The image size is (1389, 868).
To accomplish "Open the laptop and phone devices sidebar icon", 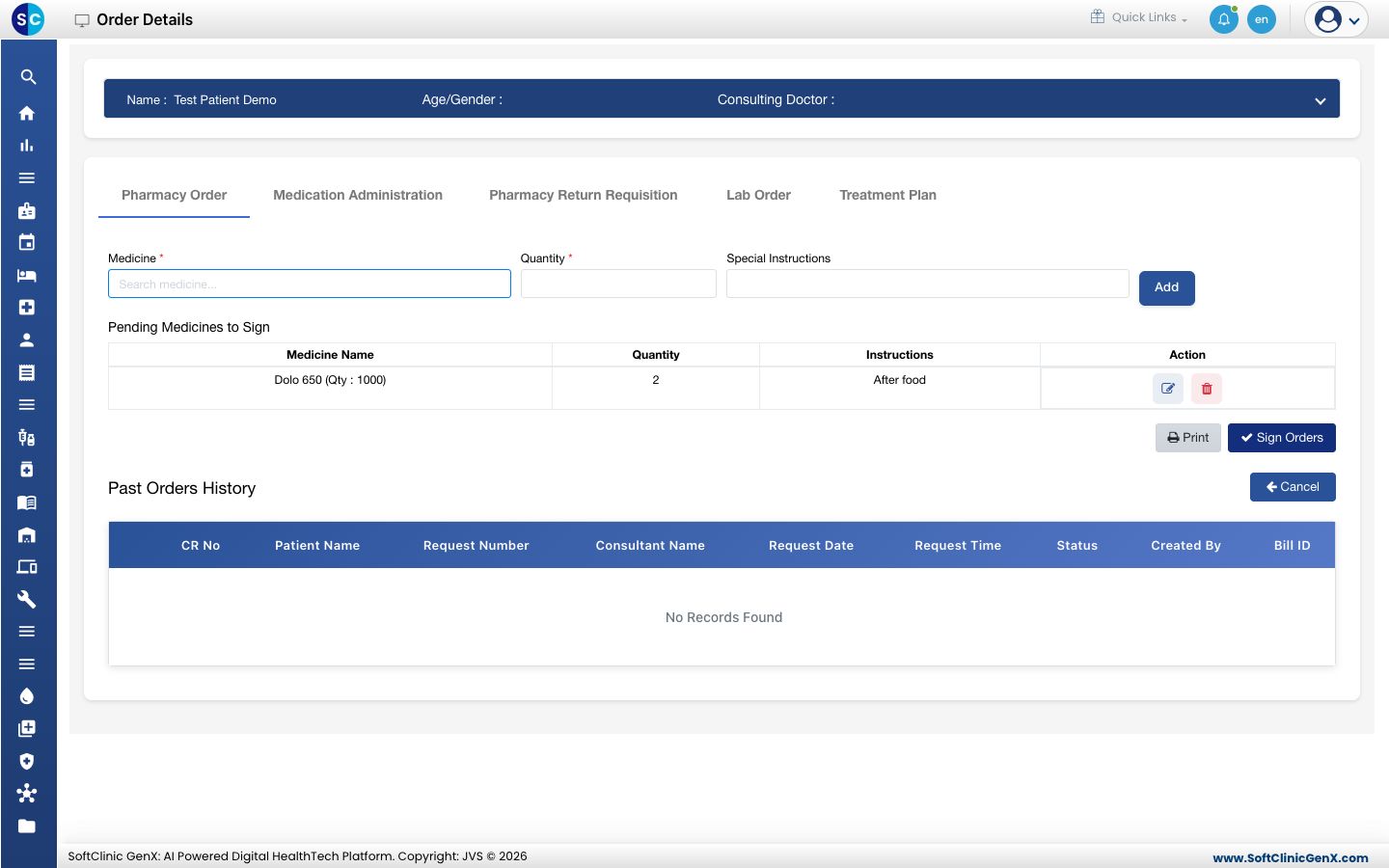I will click(27, 567).
